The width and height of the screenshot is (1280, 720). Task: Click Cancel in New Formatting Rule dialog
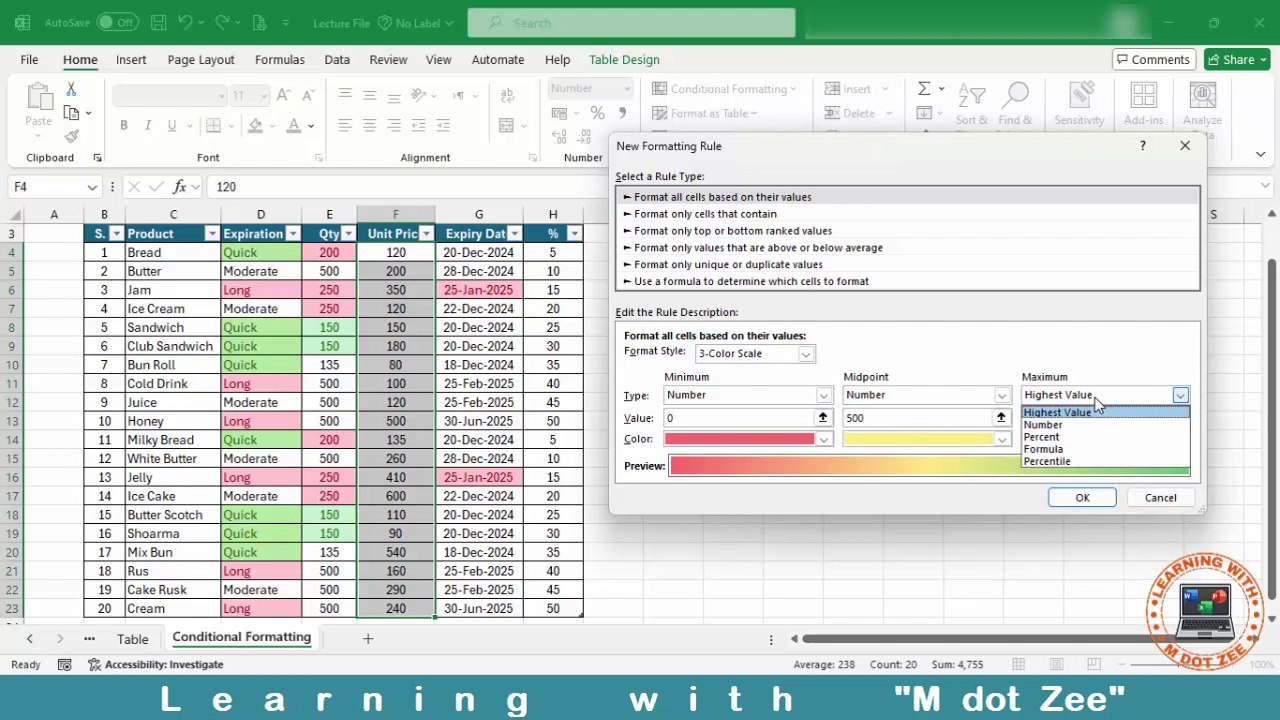[x=1160, y=498]
